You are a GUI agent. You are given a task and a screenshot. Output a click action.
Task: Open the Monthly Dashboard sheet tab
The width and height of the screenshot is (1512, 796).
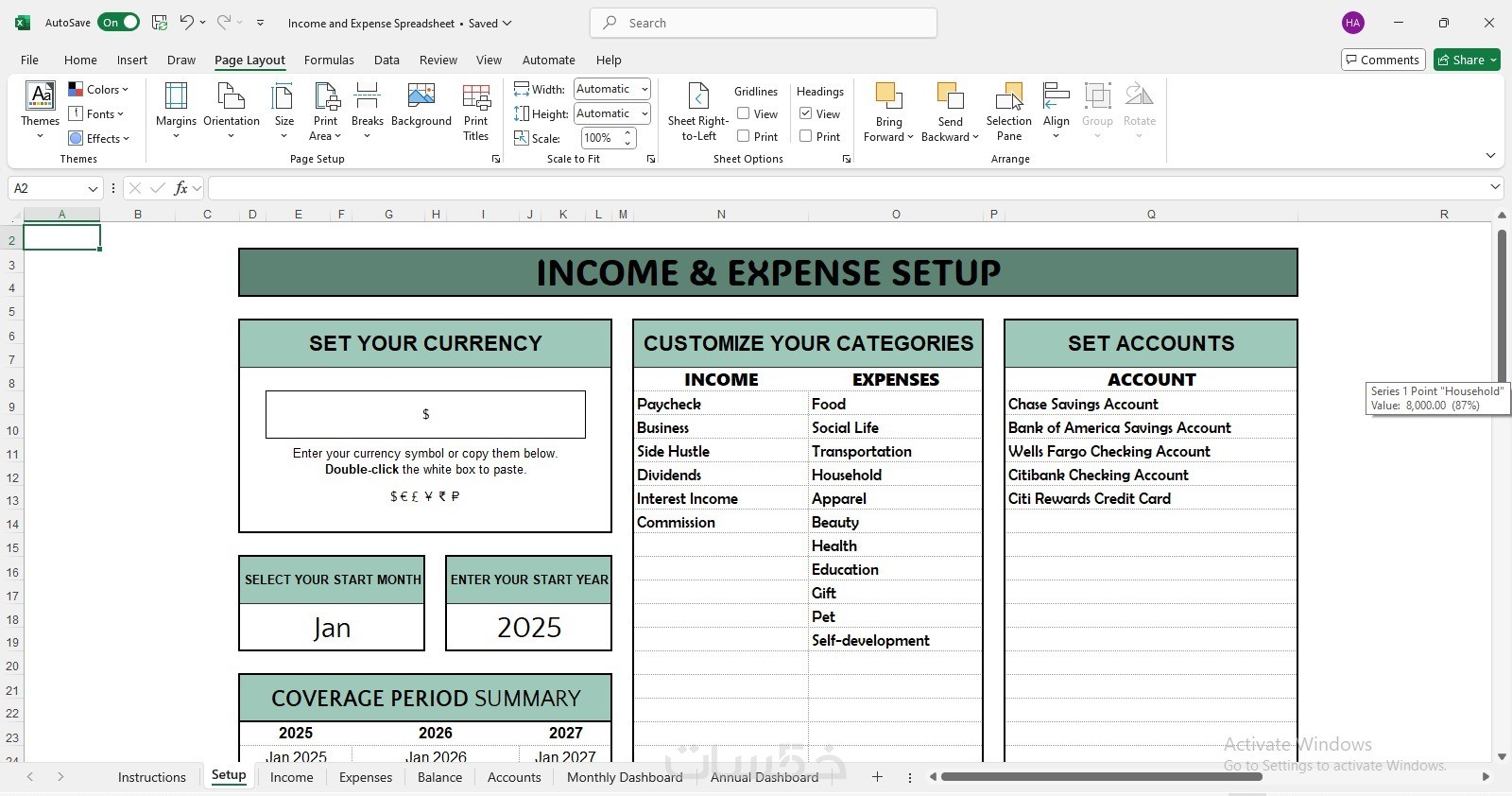[x=625, y=777]
